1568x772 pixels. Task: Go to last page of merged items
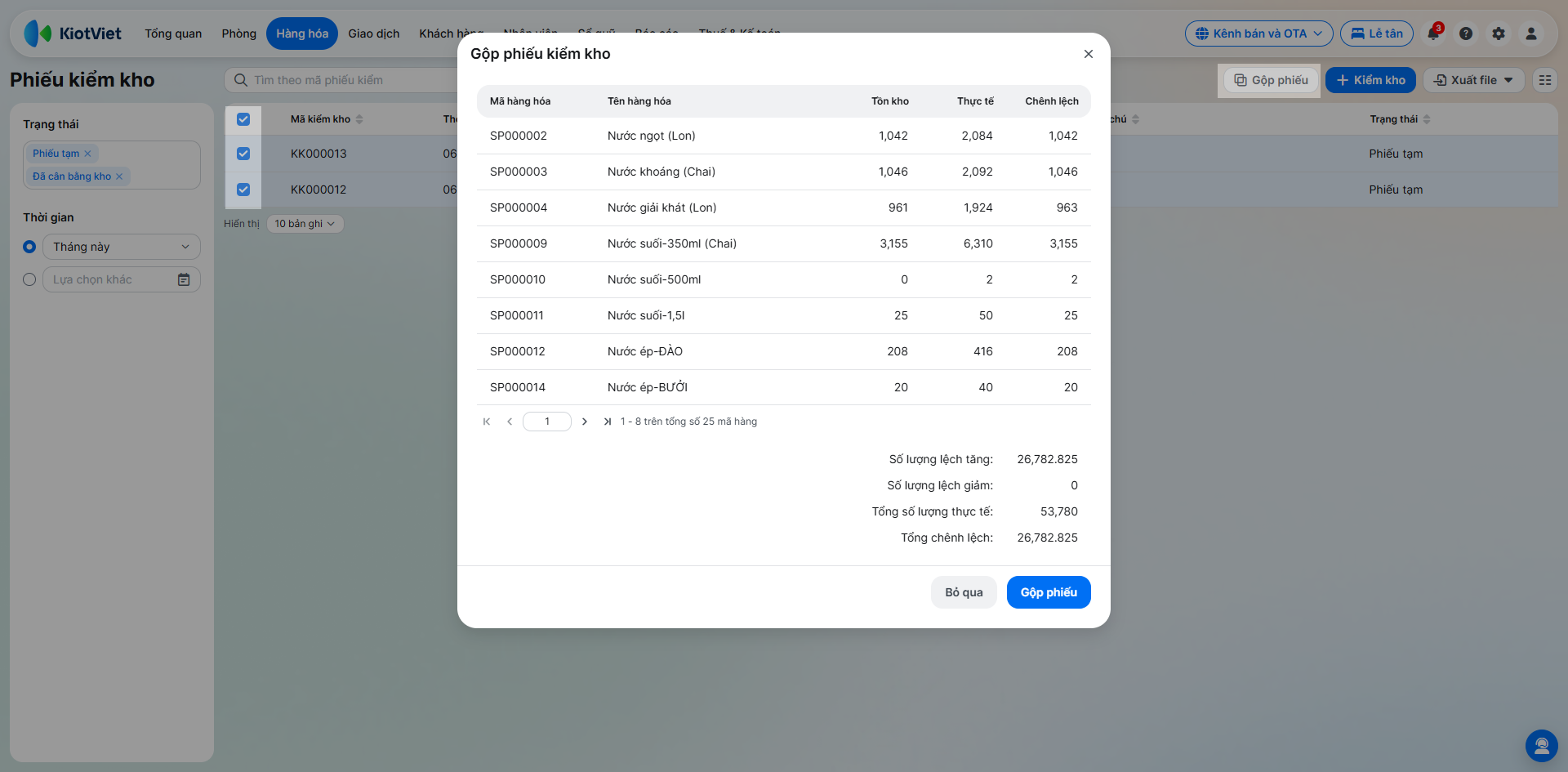[608, 422]
